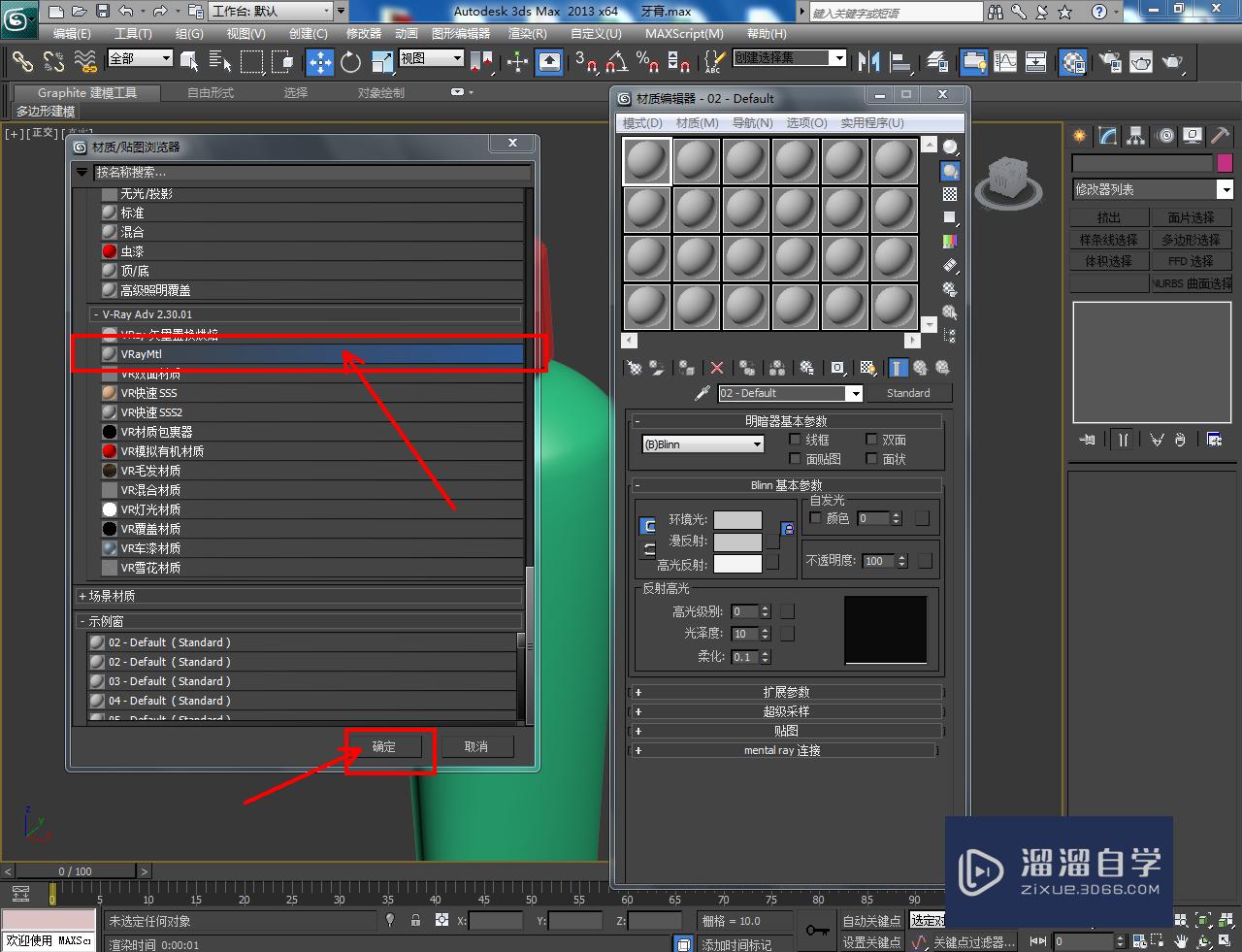Click the Window/Crossing selection toggle icon
The width and height of the screenshot is (1242, 952).
pyautogui.click(x=282, y=62)
